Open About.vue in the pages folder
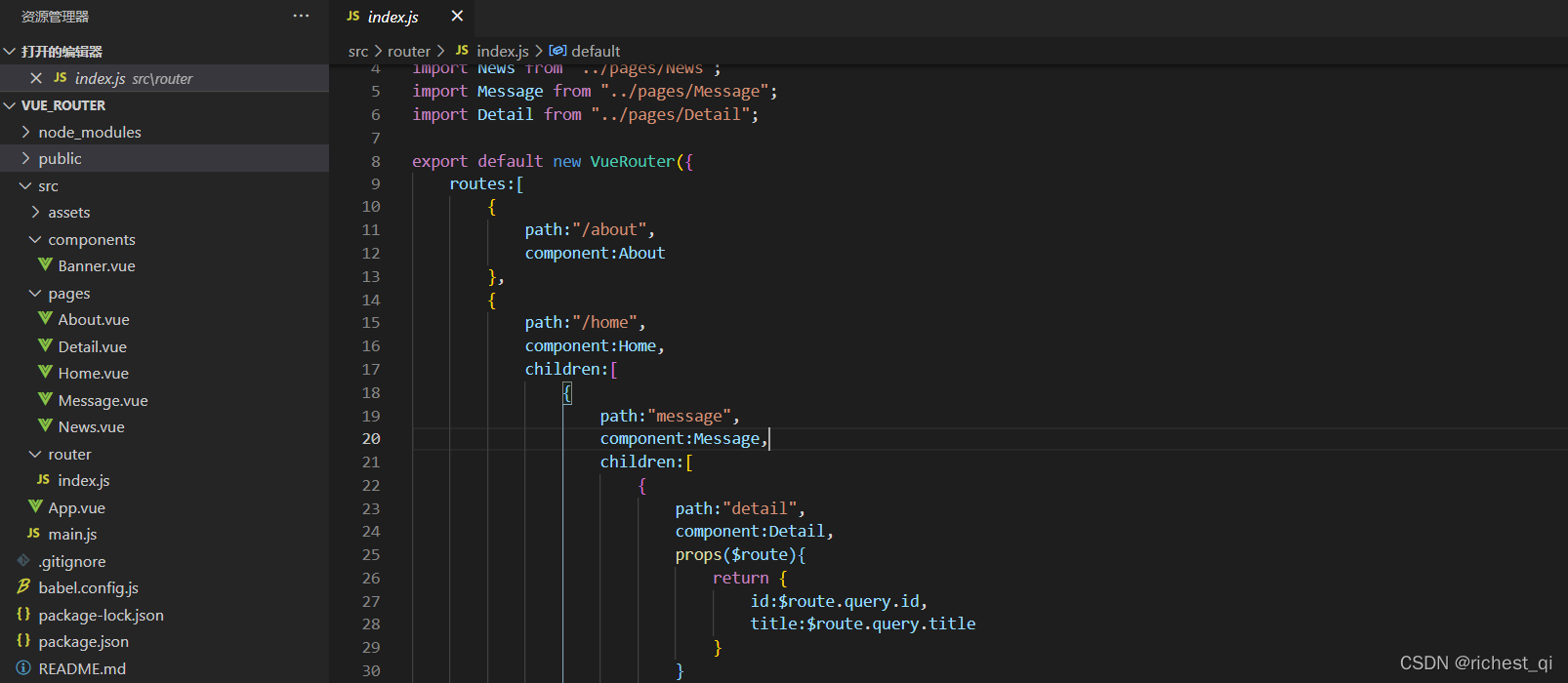The image size is (1568, 683). (x=94, y=319)
